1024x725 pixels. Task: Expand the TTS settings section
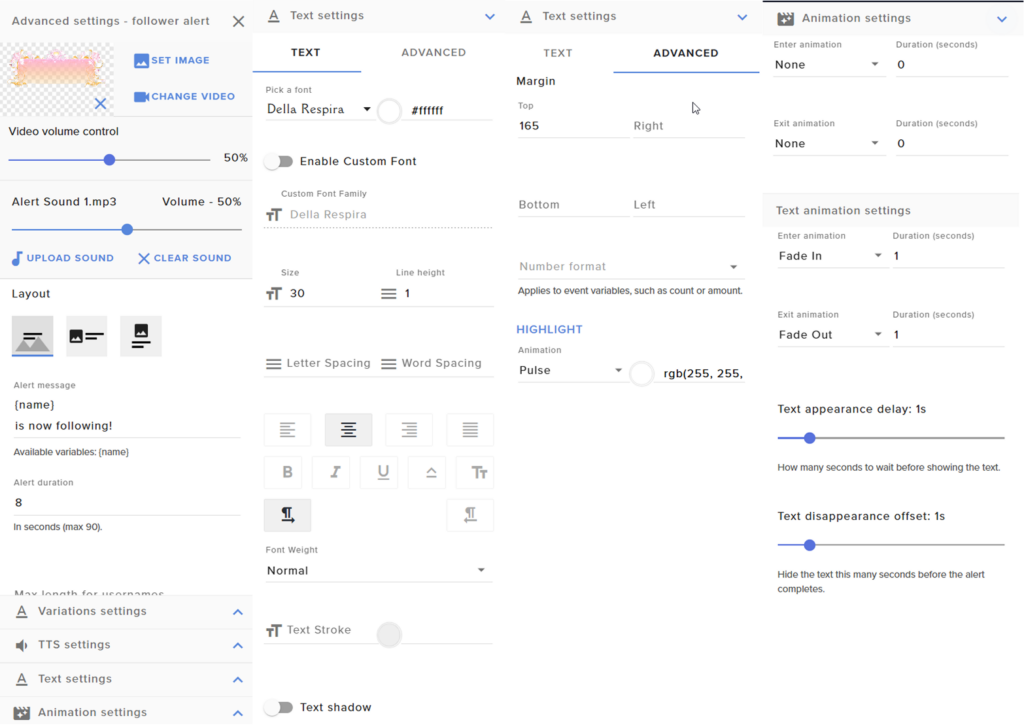click(x=126, y=645)
